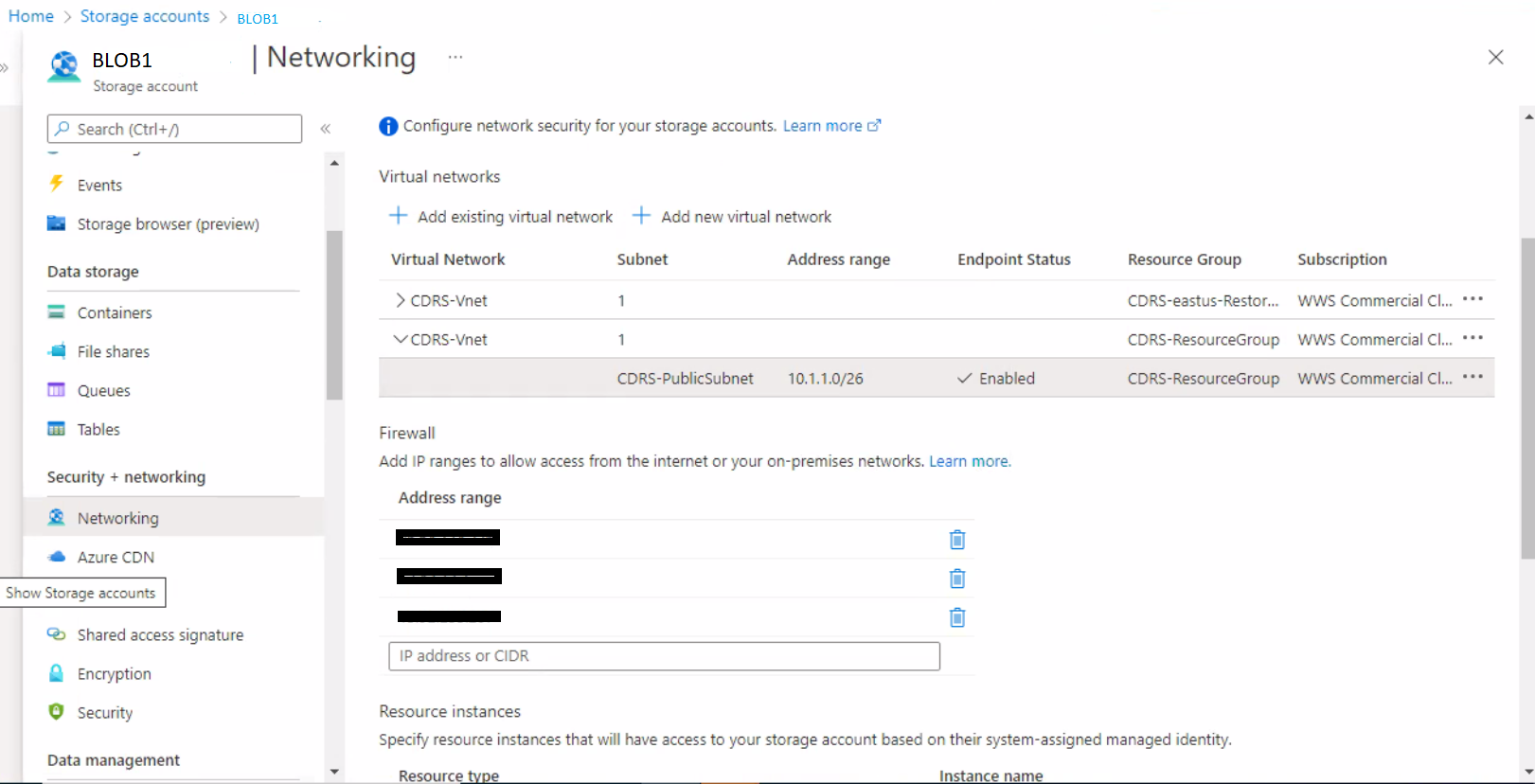Click the Tables sidebar icon

point(57,429)
